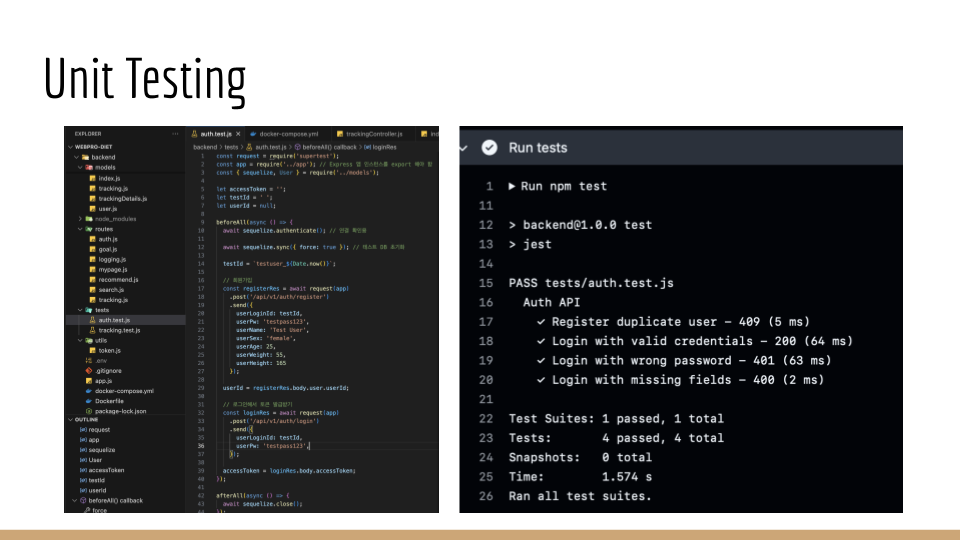The height and width of the screenshot is (540, 960).
Task: Close the auth.test.js editor tab
Action: pyautogui.click(x=238, y=134)
